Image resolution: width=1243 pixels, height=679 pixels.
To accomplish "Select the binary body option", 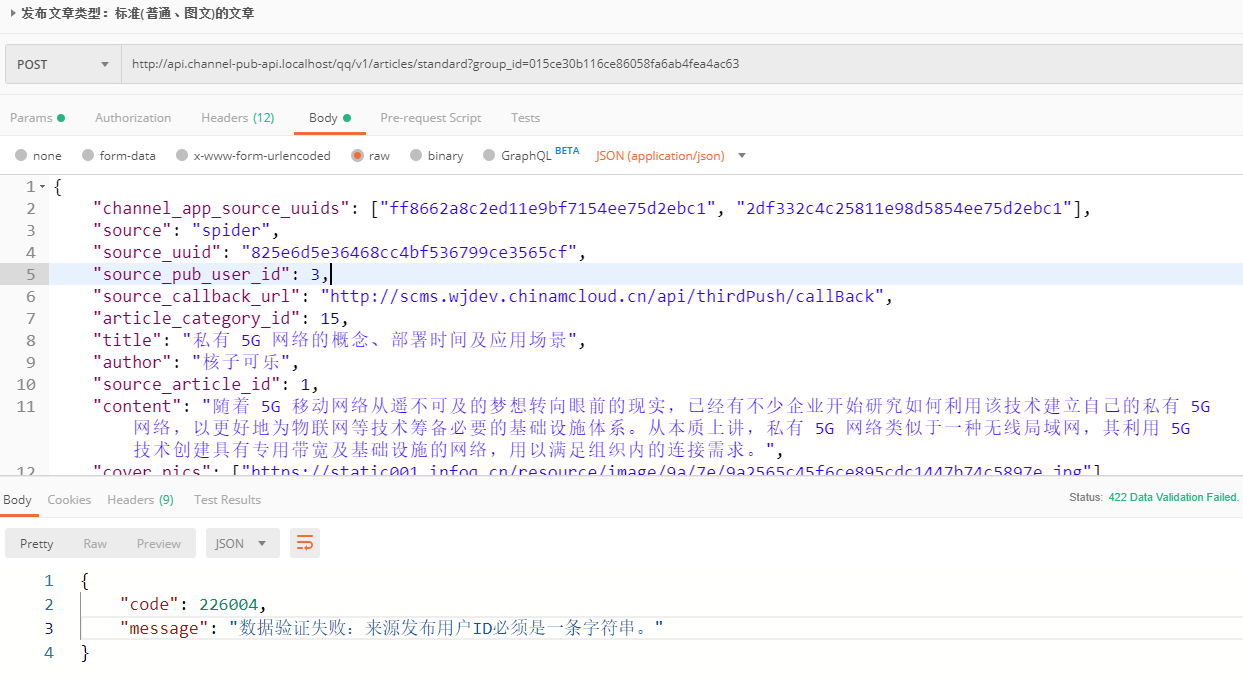I will click(436, 156).
